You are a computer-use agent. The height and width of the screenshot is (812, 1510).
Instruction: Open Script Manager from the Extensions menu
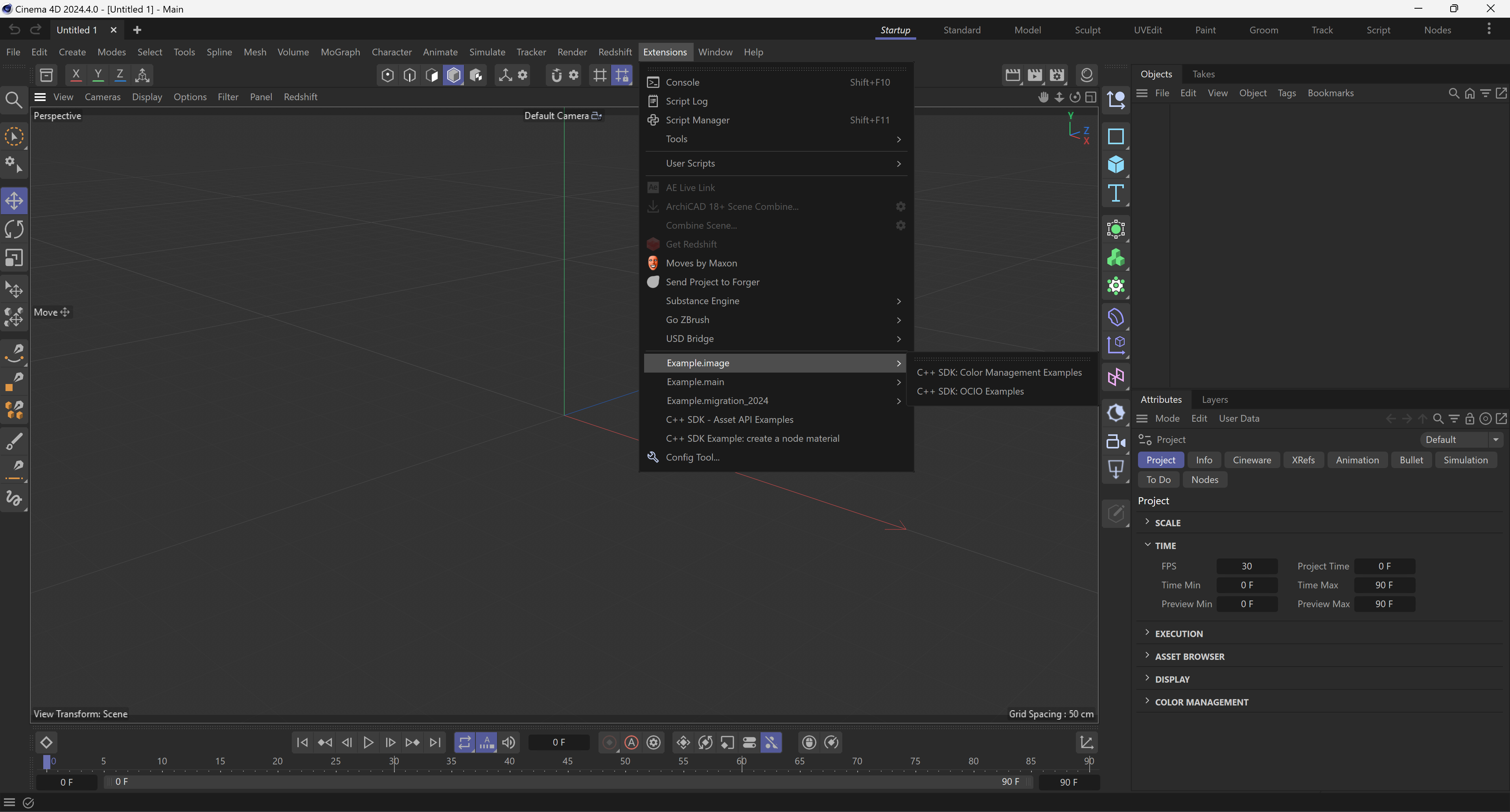[x=698, y=120]
